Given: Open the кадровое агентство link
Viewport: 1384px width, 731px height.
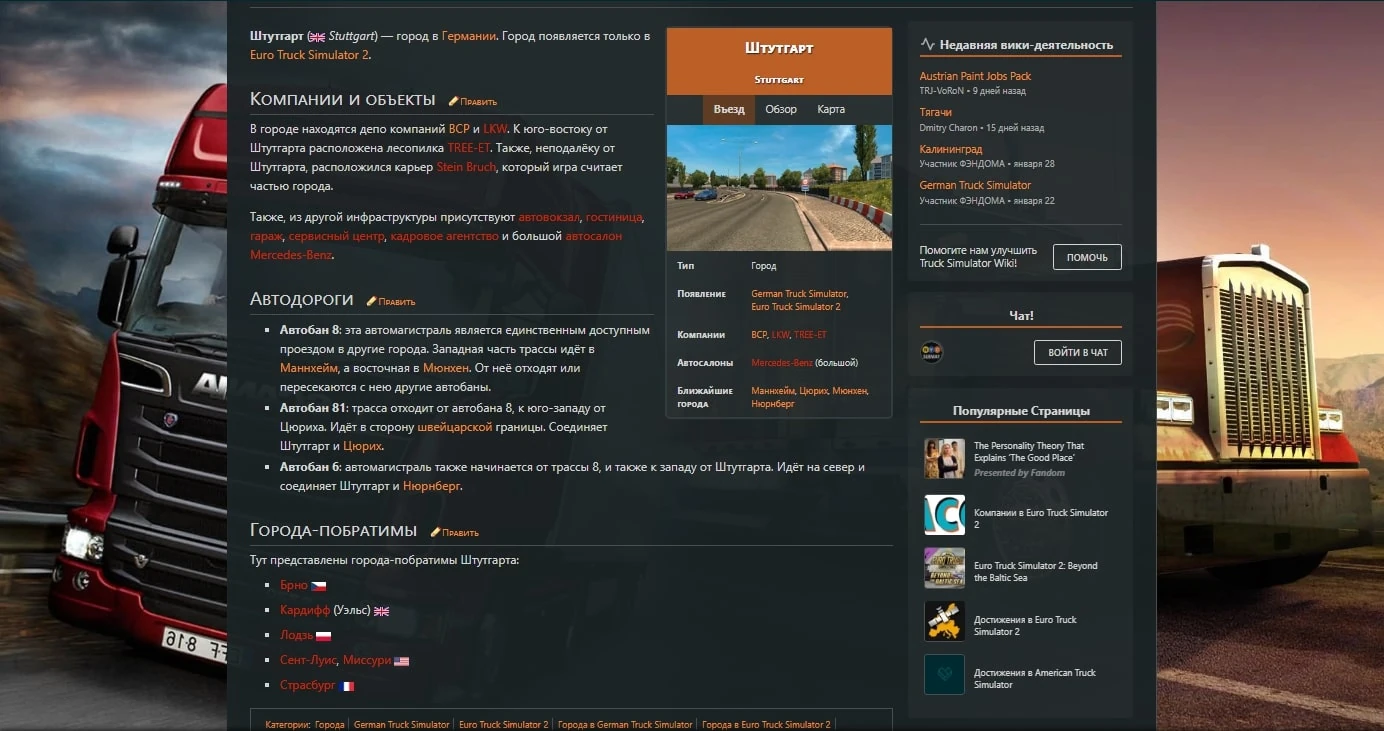Looking at the screenshot, I should point(444,236).
